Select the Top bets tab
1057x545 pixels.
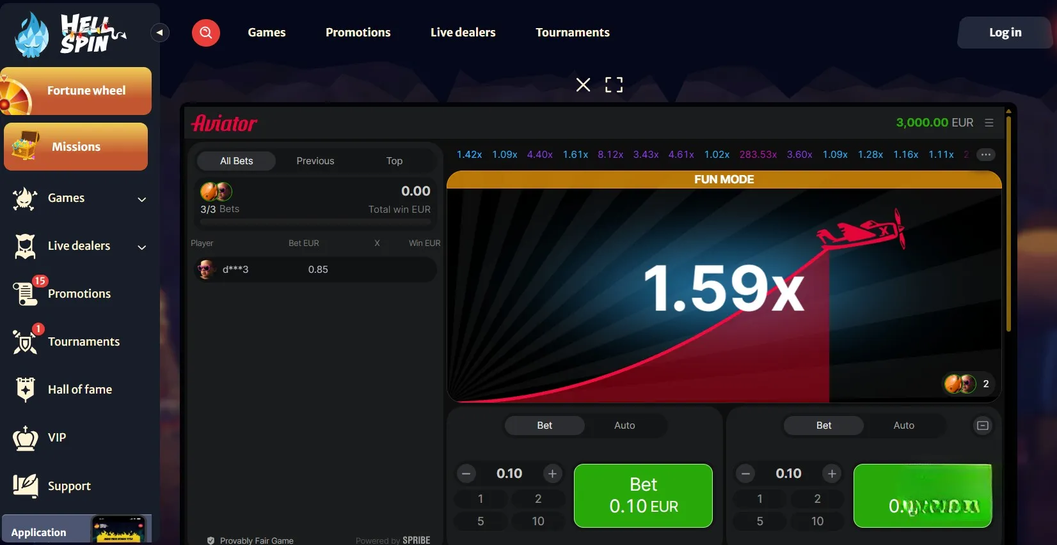pos(394,161)
